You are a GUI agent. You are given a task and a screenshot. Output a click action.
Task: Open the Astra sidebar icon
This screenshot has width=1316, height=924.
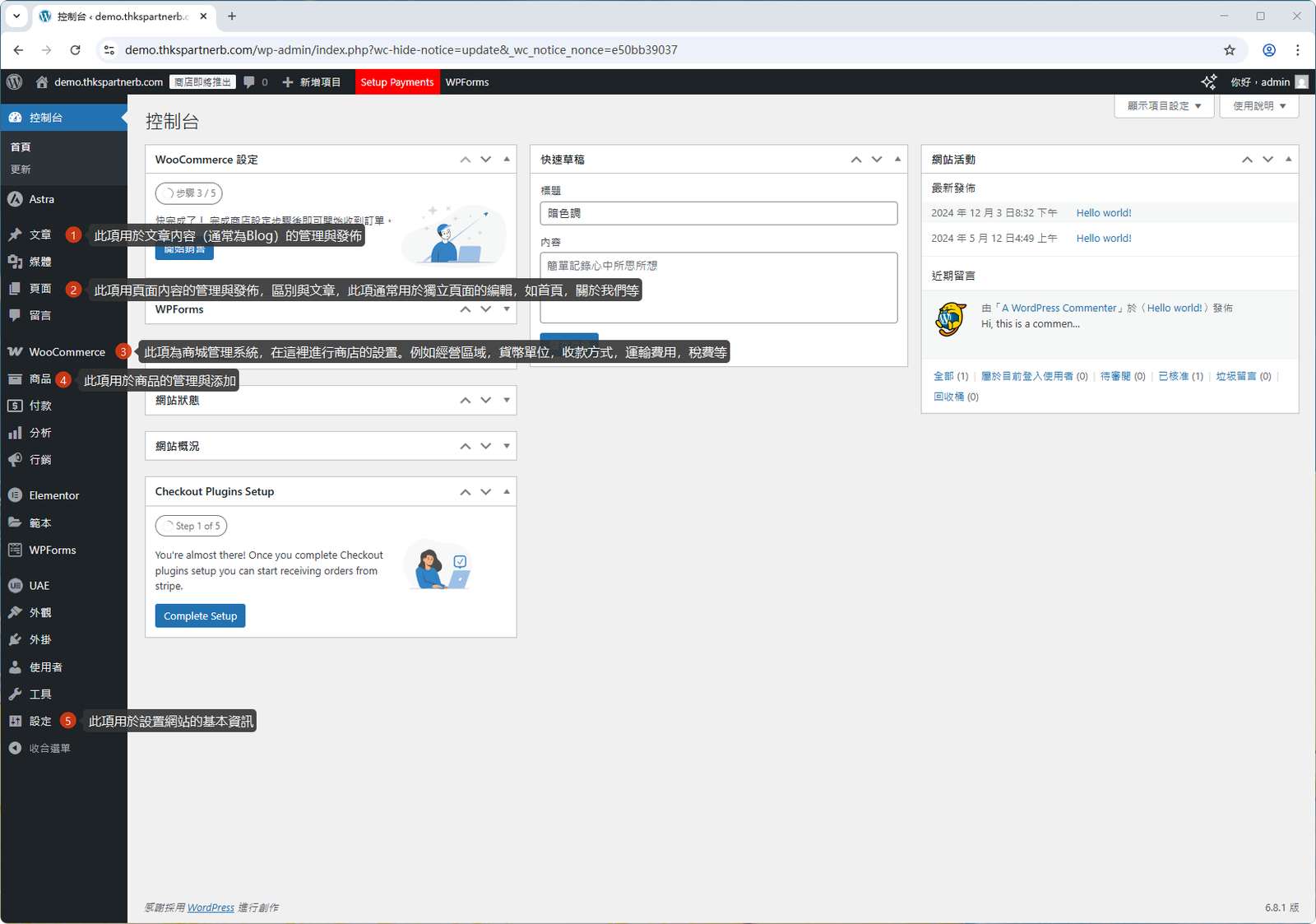pyautogui.click(x=15, y=199)
